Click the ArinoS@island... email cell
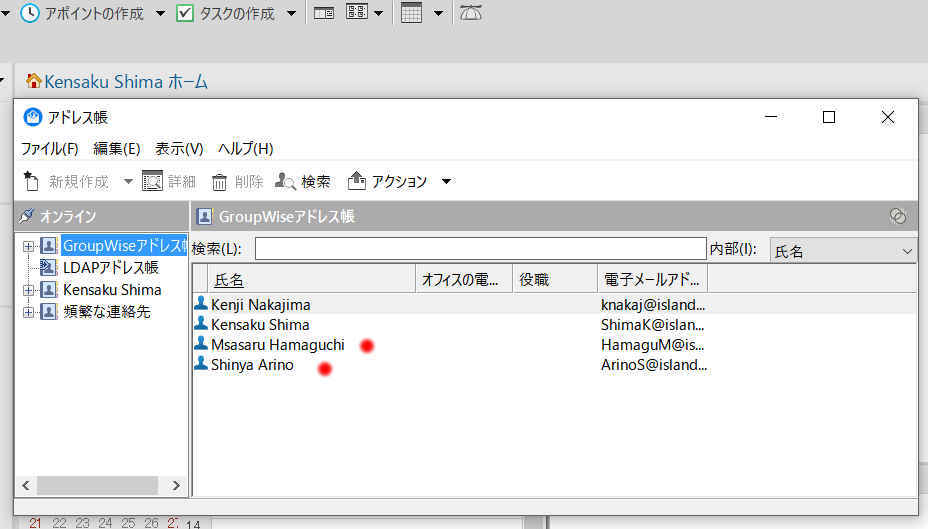The height and width of the screenshot is (529, 928). pos(653,365)
